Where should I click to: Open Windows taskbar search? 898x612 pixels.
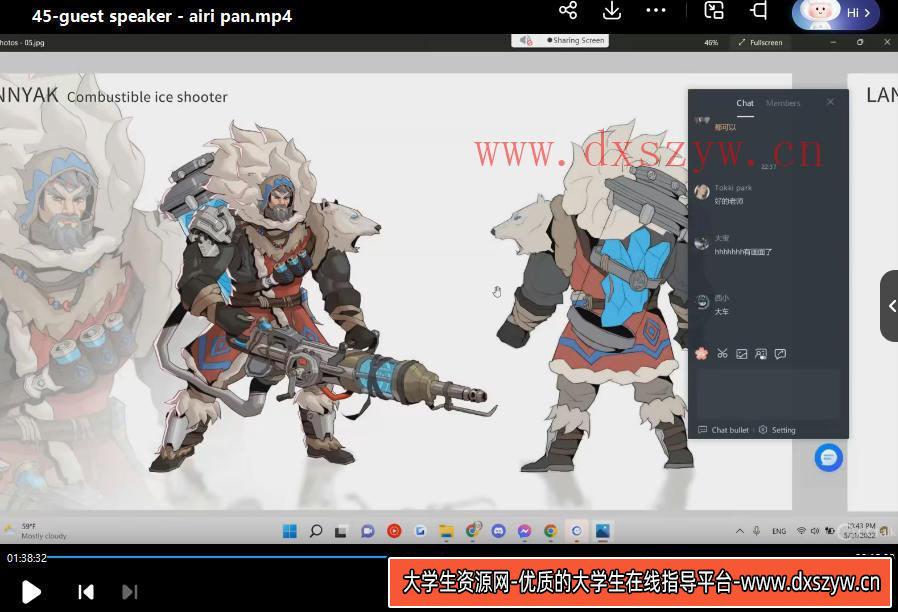[316, 531]
